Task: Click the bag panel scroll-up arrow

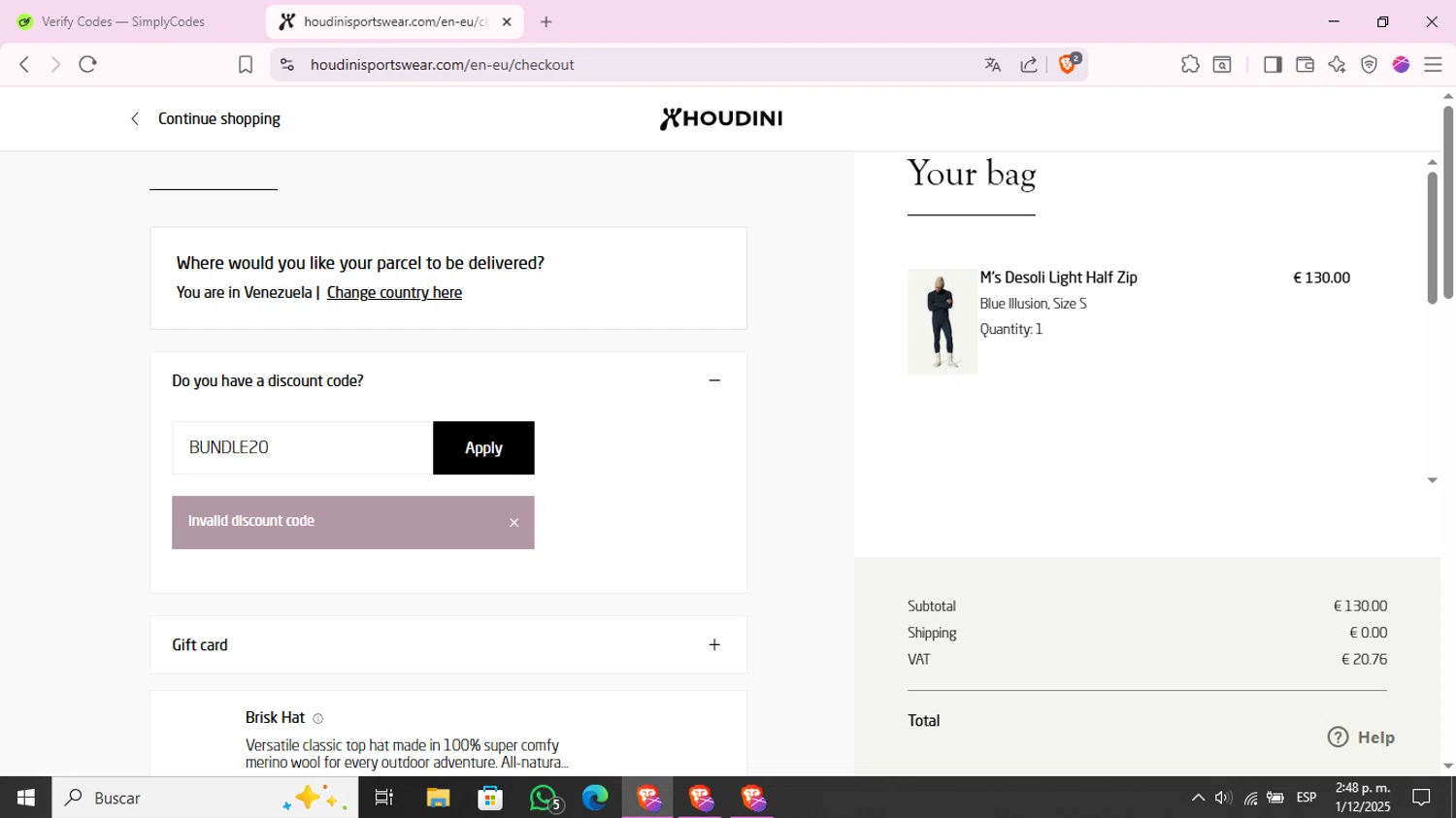Action: click(1432, 162)
